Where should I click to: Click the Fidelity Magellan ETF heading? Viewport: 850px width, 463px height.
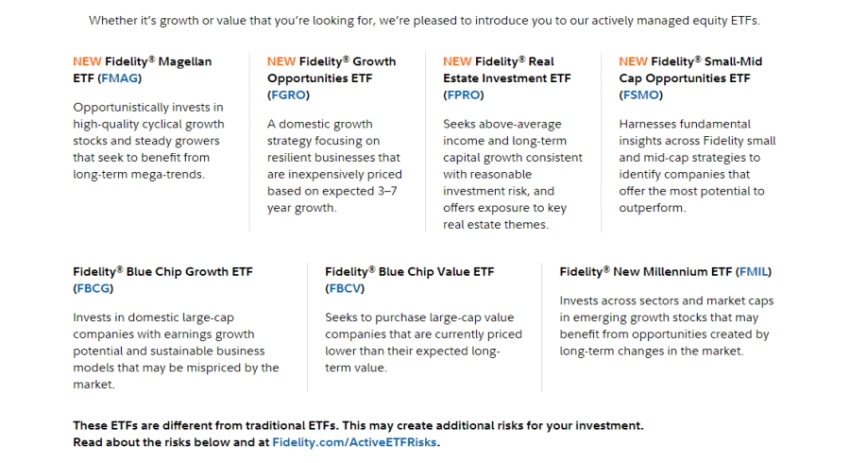[x=142, y=70]
